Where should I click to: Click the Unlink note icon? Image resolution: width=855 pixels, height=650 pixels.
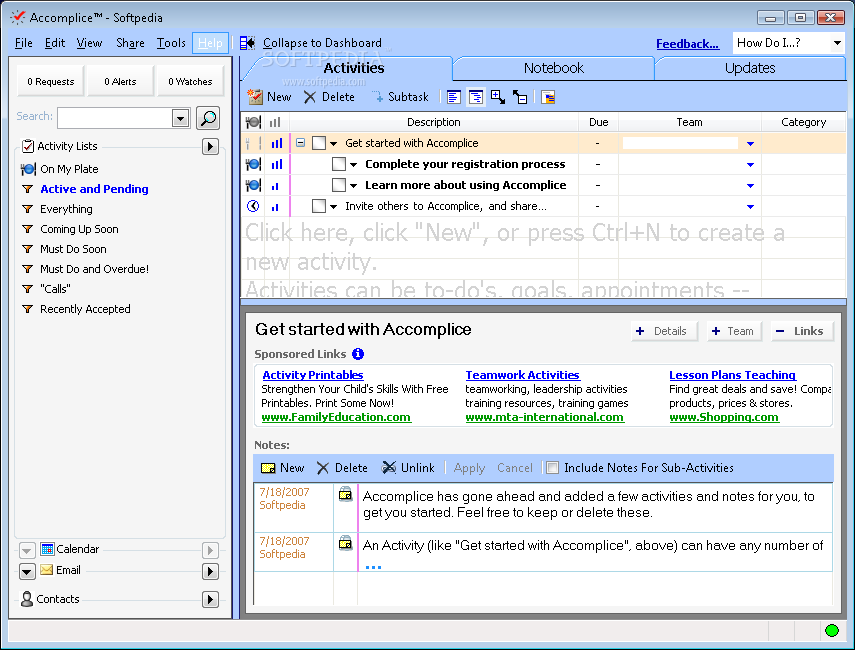click(x=389, y=467)
